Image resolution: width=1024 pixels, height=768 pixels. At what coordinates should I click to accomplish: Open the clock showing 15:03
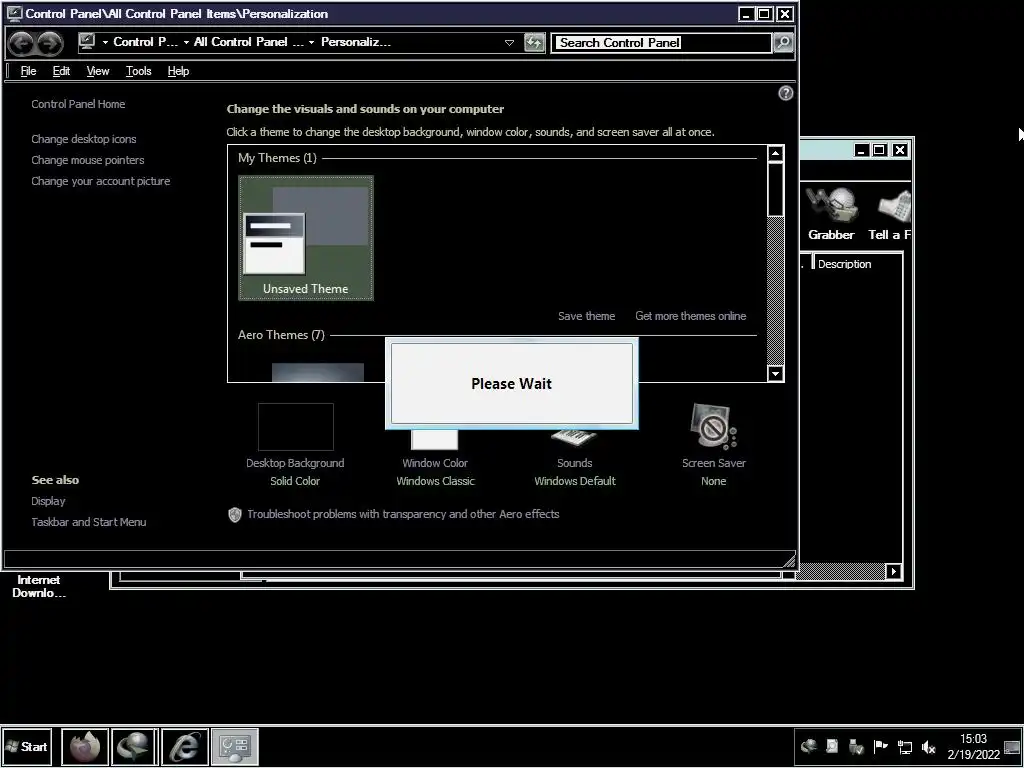tap(973, 746)
